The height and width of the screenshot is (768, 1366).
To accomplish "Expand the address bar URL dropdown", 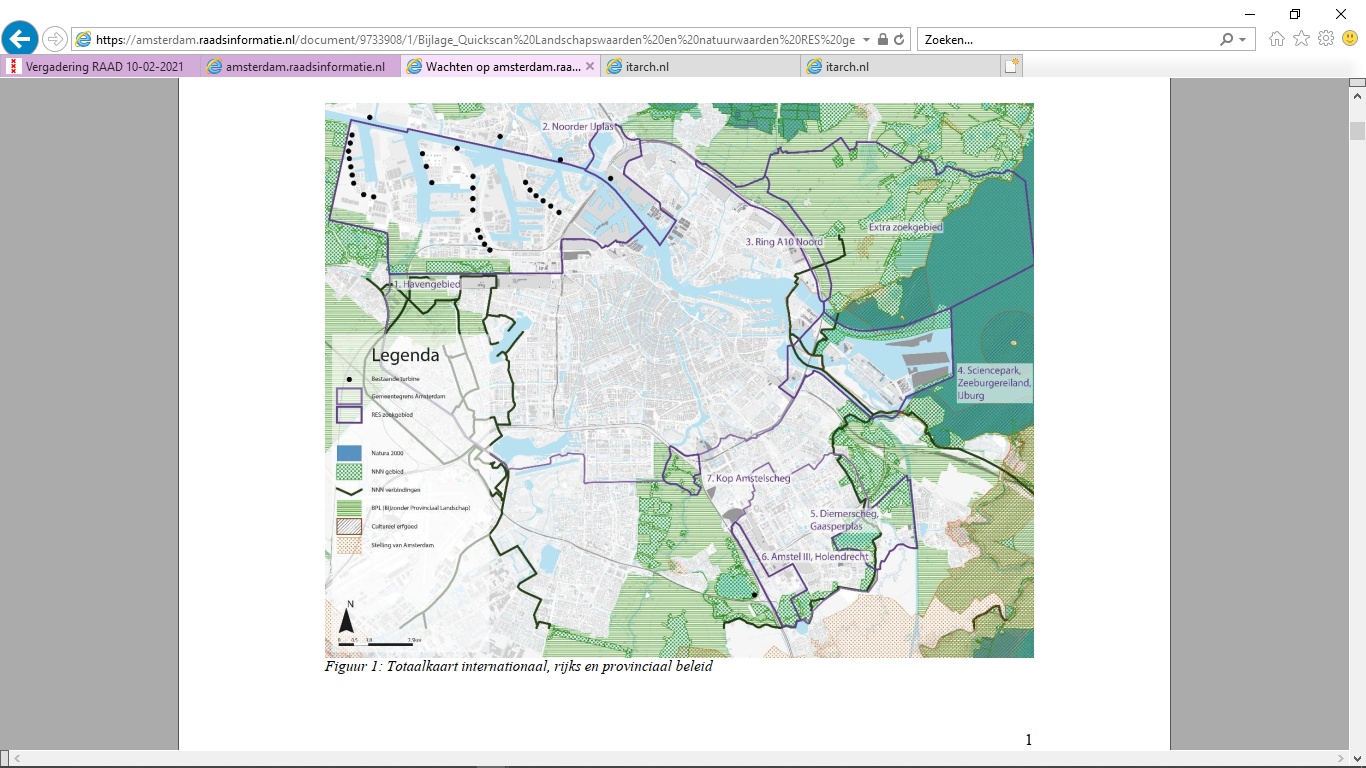I will (x=866, y=40).
